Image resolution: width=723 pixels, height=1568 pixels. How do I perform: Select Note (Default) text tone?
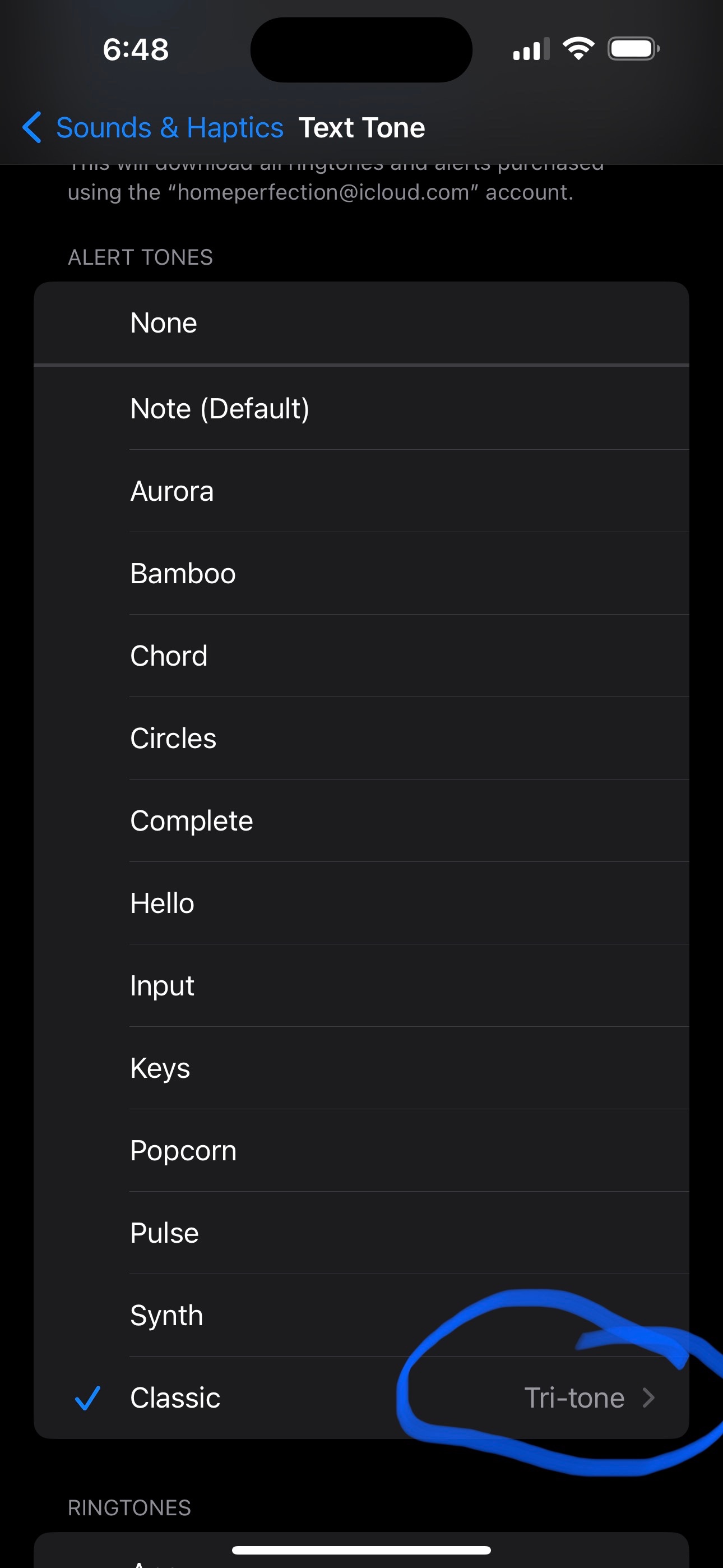pos(361,408)
